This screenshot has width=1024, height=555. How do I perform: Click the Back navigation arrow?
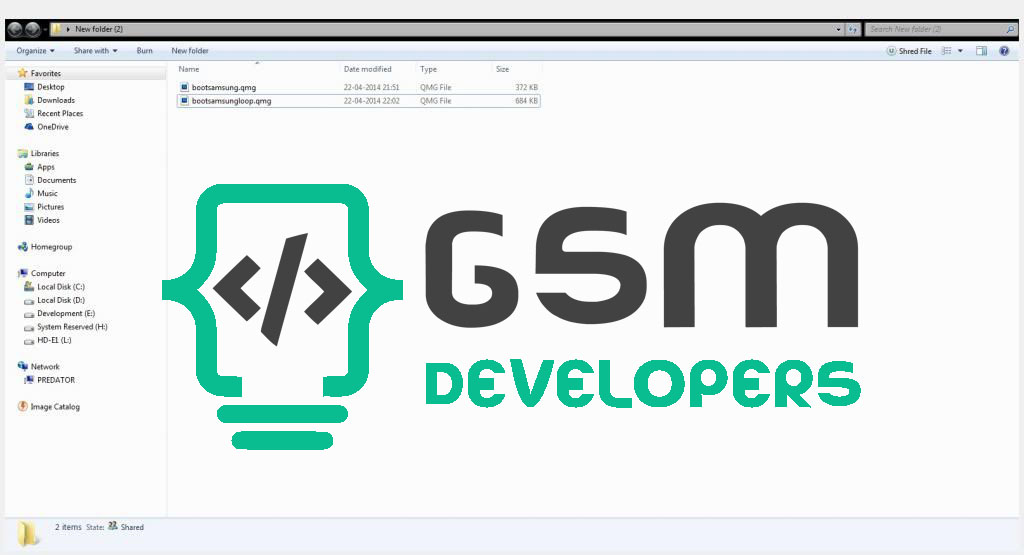tap(15, 29)
